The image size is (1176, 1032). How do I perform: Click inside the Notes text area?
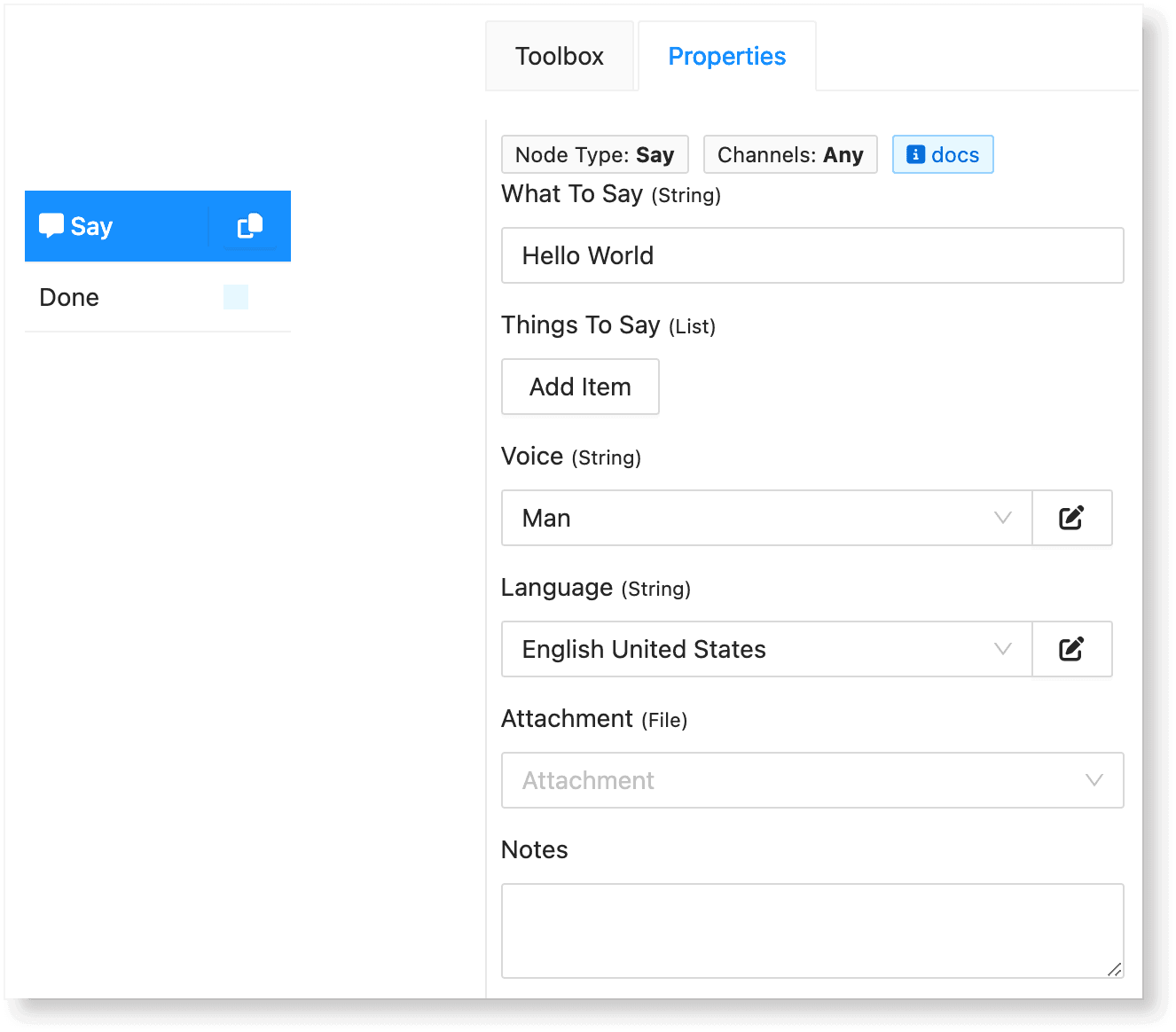812,931
